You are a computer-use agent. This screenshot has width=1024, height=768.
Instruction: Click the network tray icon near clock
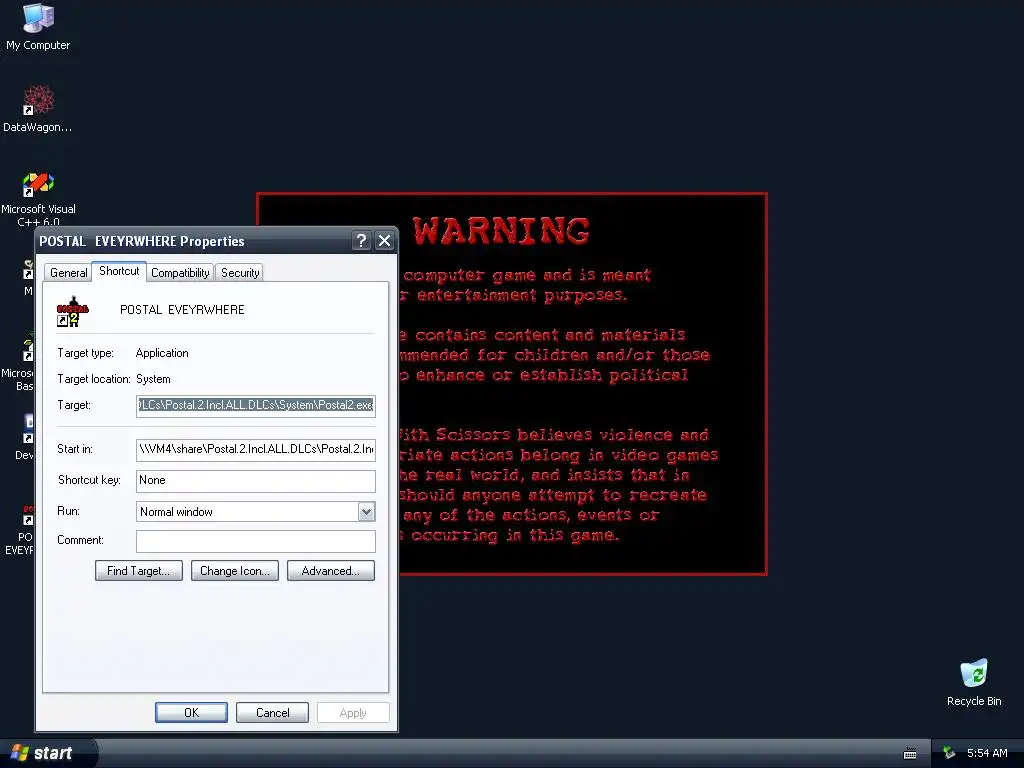[949, 753]
